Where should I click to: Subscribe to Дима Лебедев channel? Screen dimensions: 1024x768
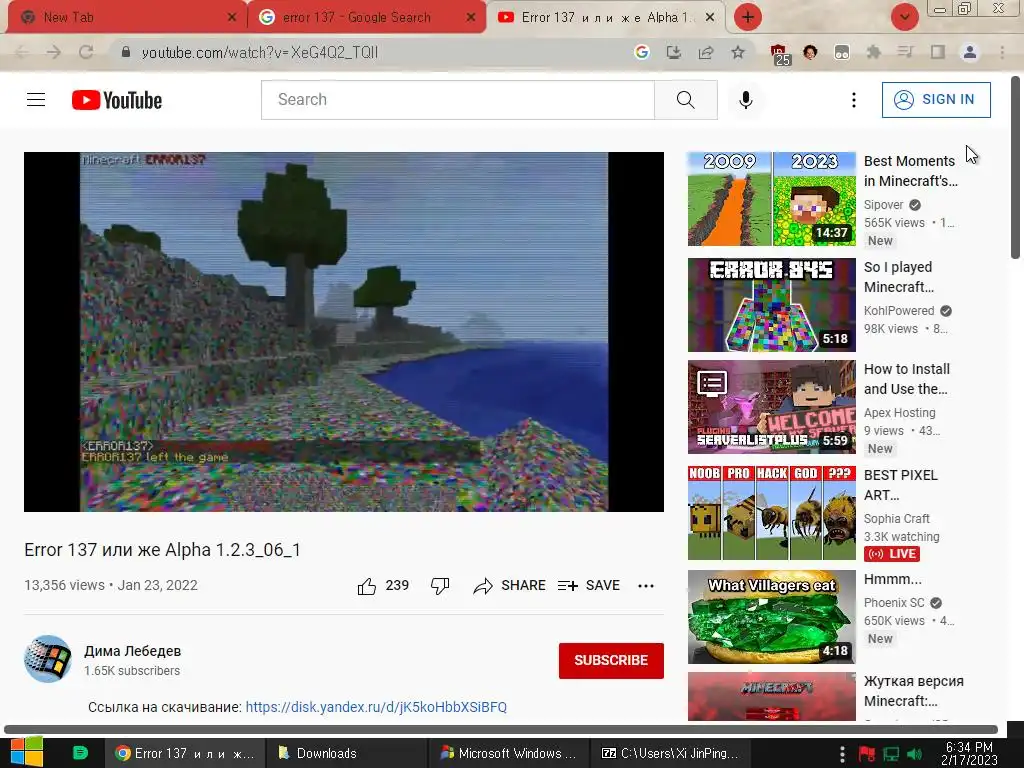click(x=611, y=660)
